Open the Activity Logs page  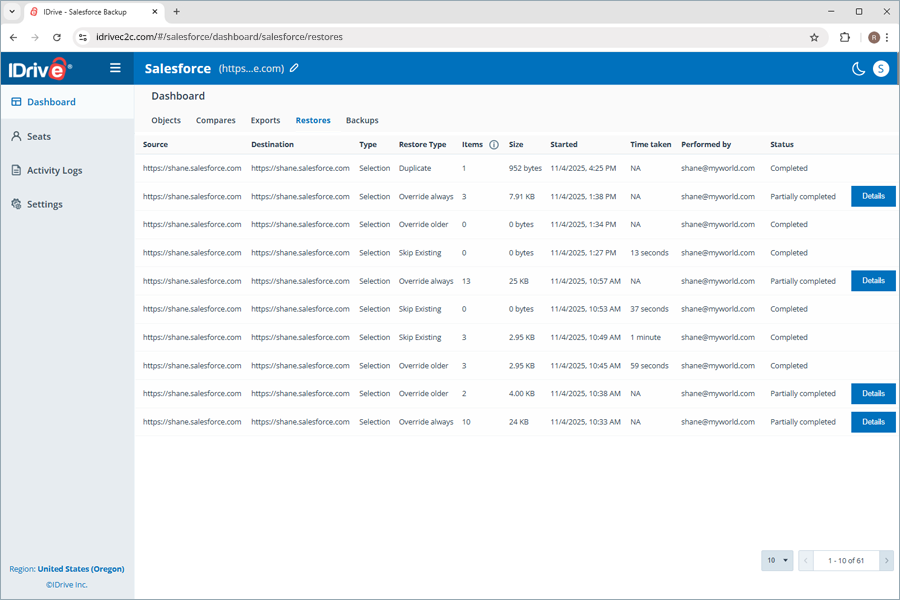coord(54,170)
